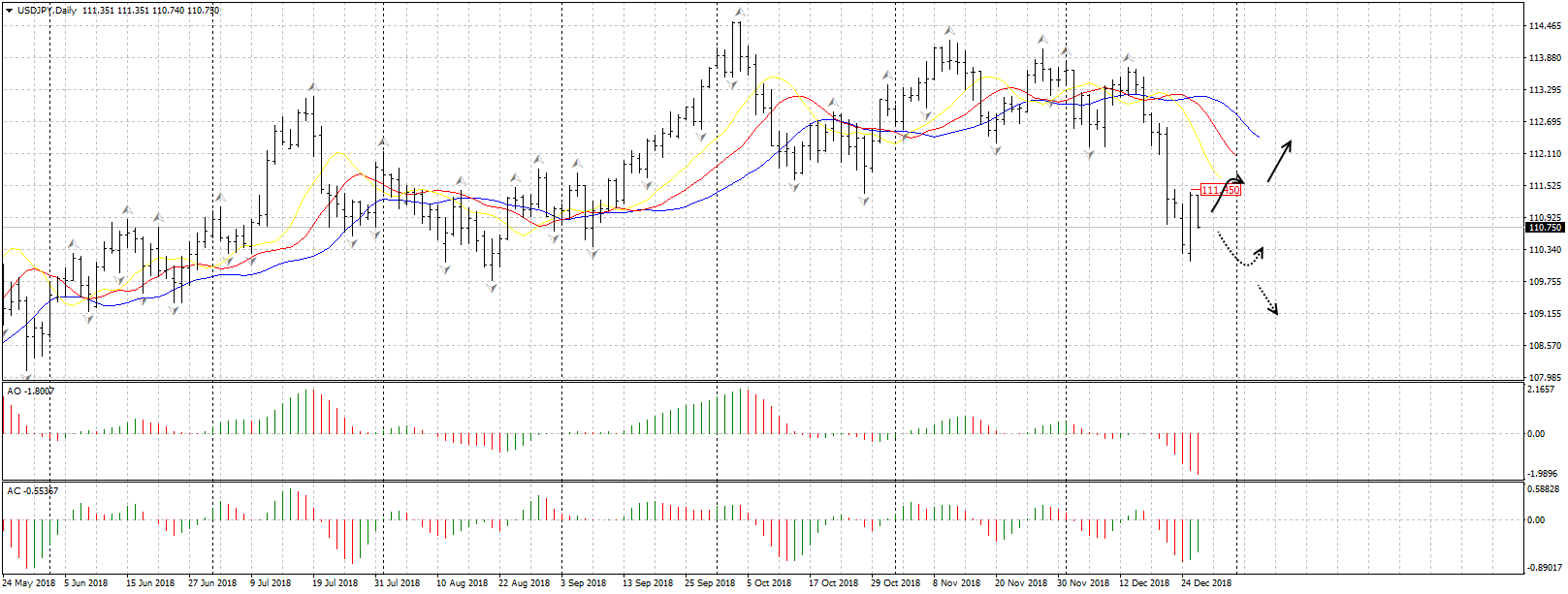
Task: Select the large solid upward arrow
Action: (1279, 161)
